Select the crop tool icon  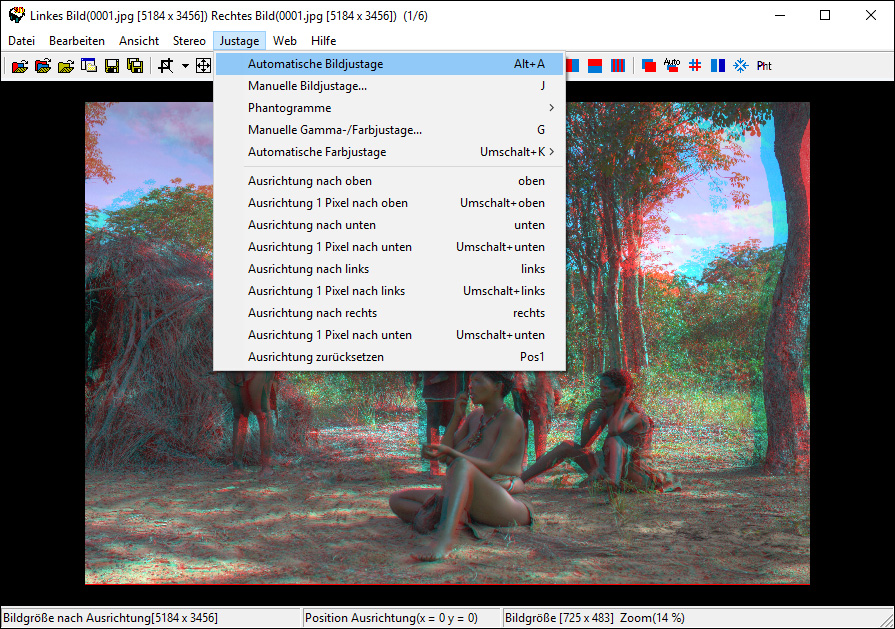click(x=166, y=66)
